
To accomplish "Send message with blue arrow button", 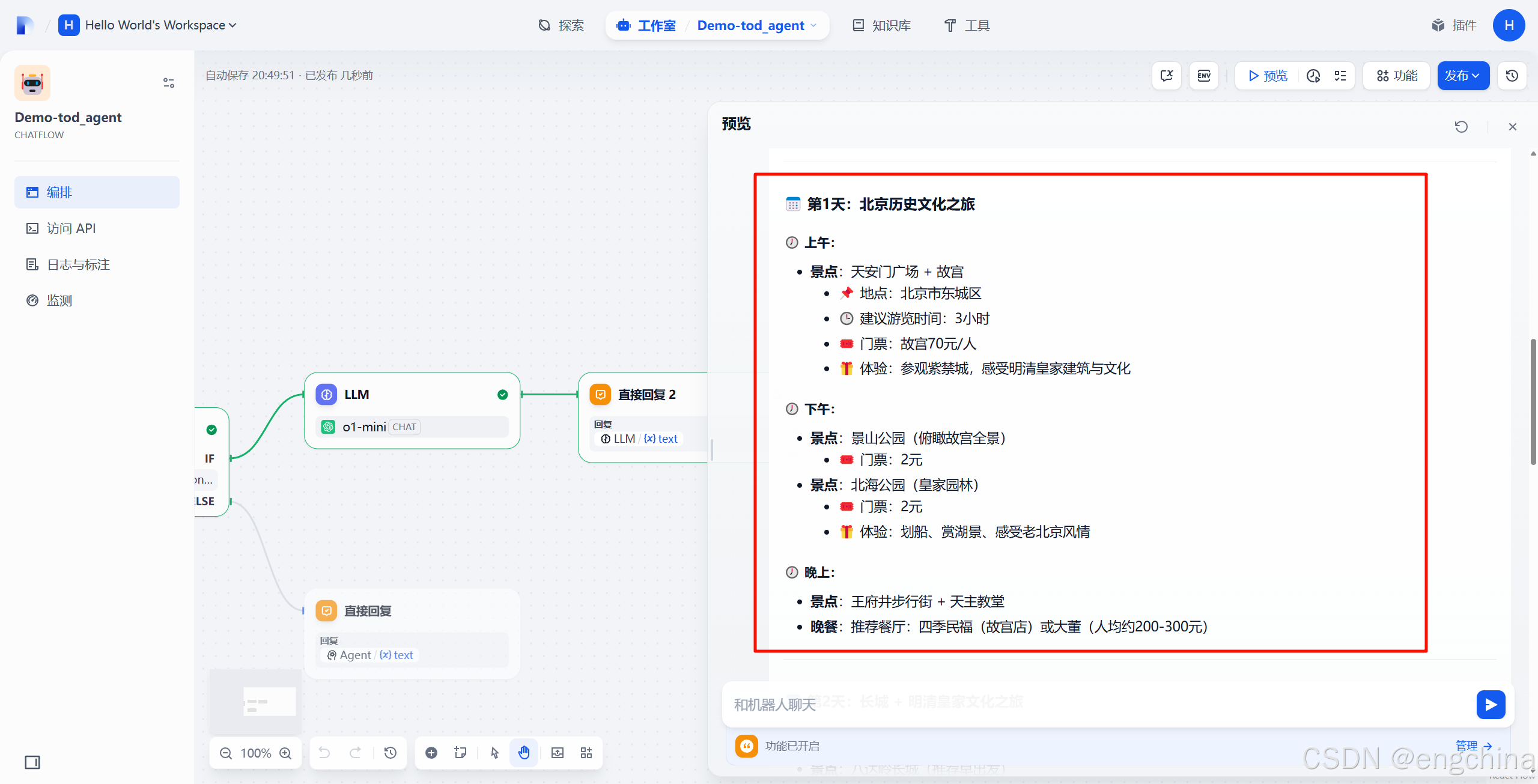I will (1491, 705).
